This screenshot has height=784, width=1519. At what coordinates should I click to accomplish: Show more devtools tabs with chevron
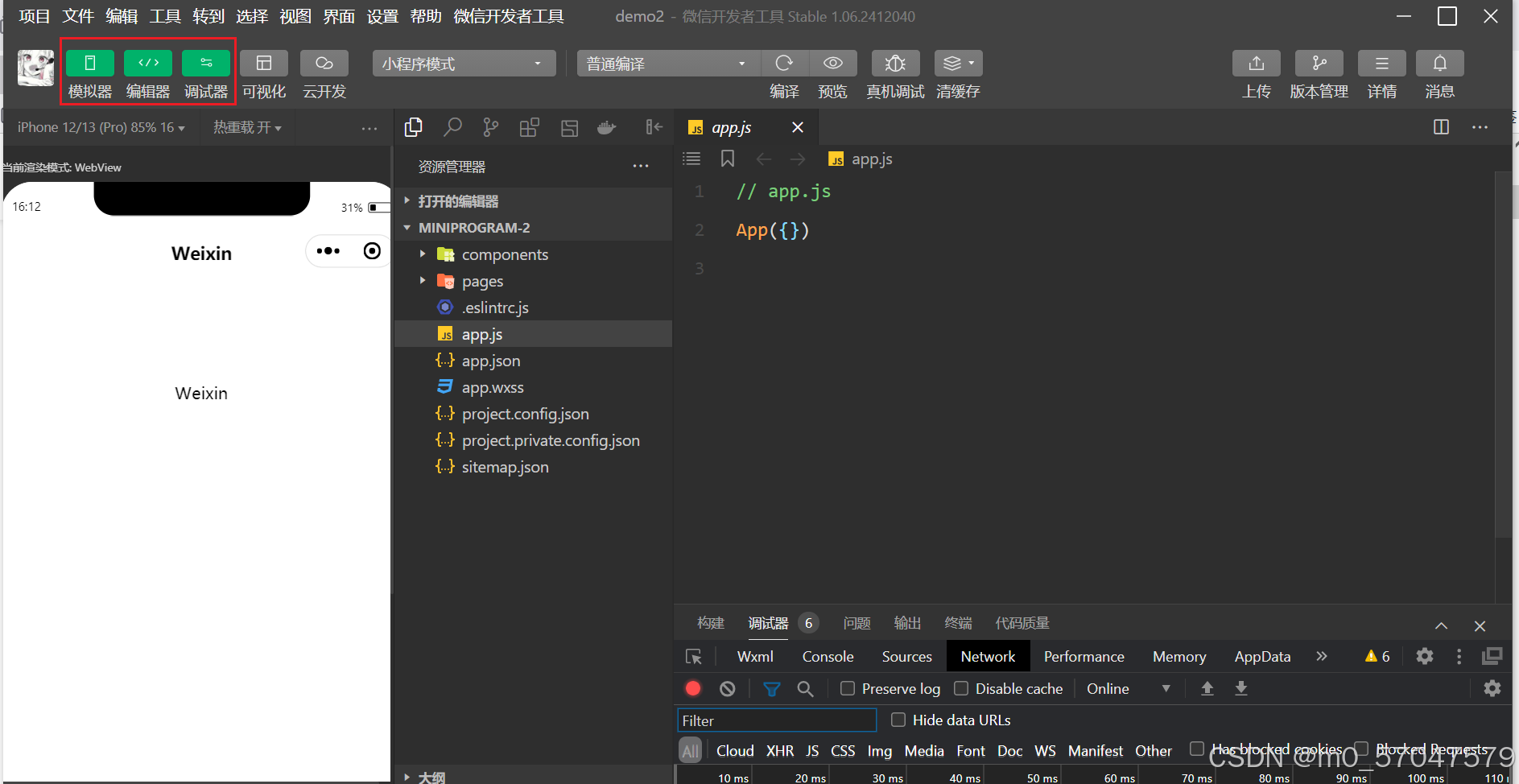1321,656
